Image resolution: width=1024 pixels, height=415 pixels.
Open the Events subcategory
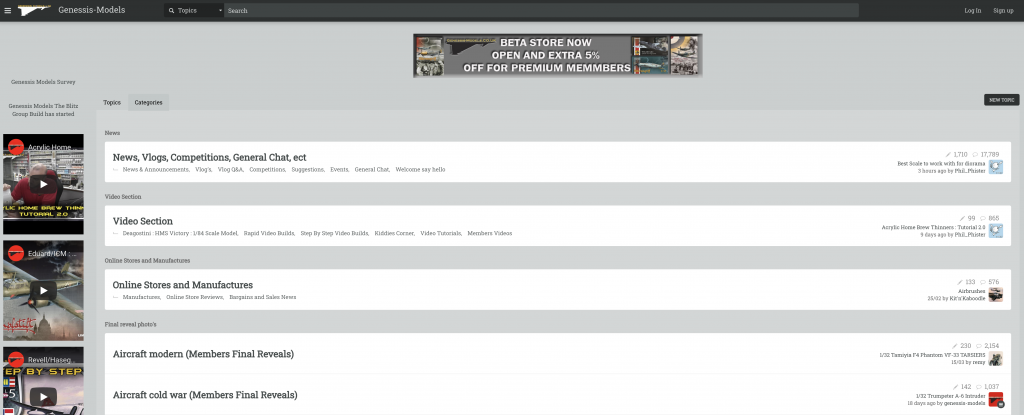pos(339,169)
